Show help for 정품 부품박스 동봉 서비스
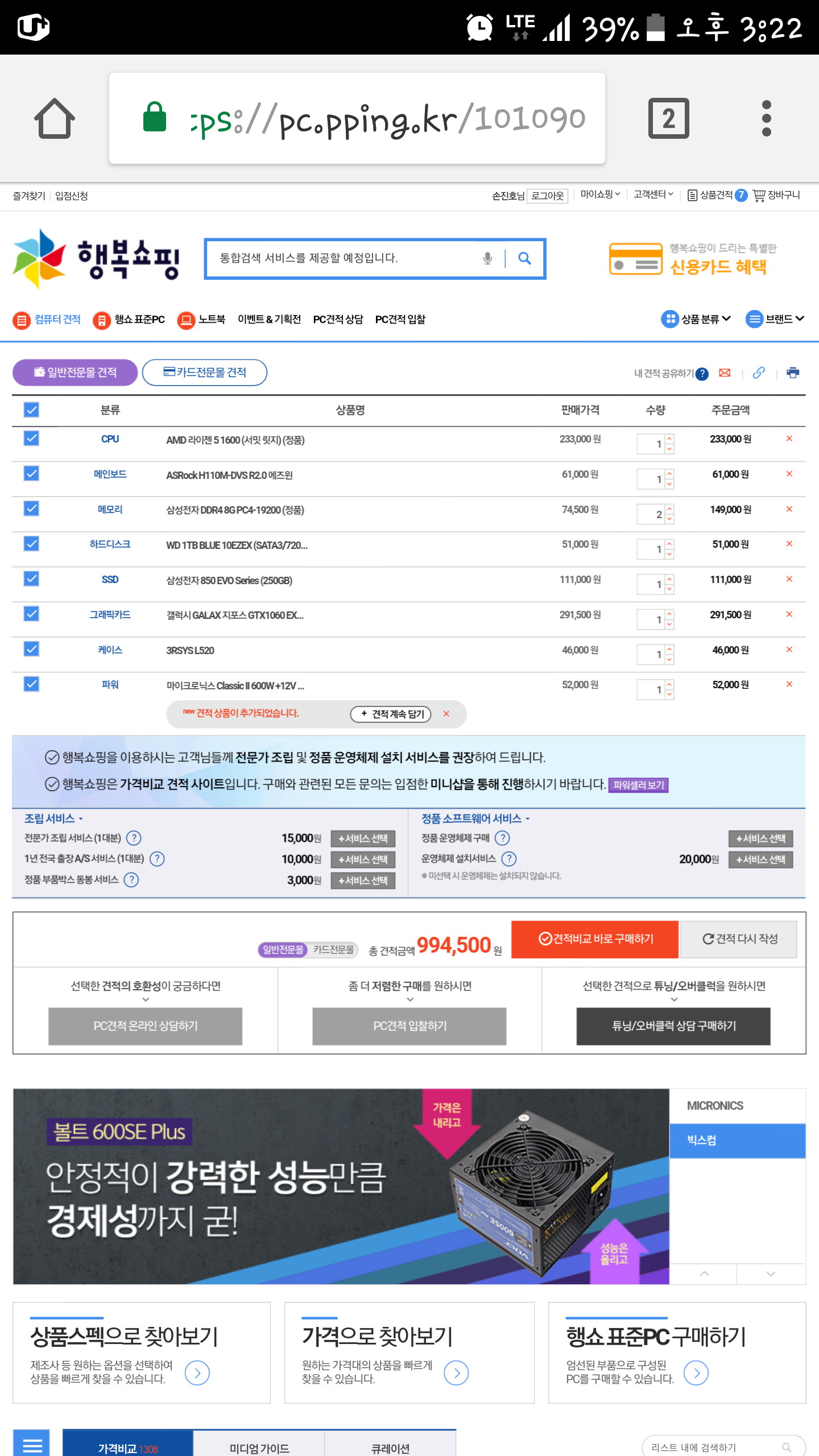This screenshot has height=1456, width=819. (x=131, y=880)
